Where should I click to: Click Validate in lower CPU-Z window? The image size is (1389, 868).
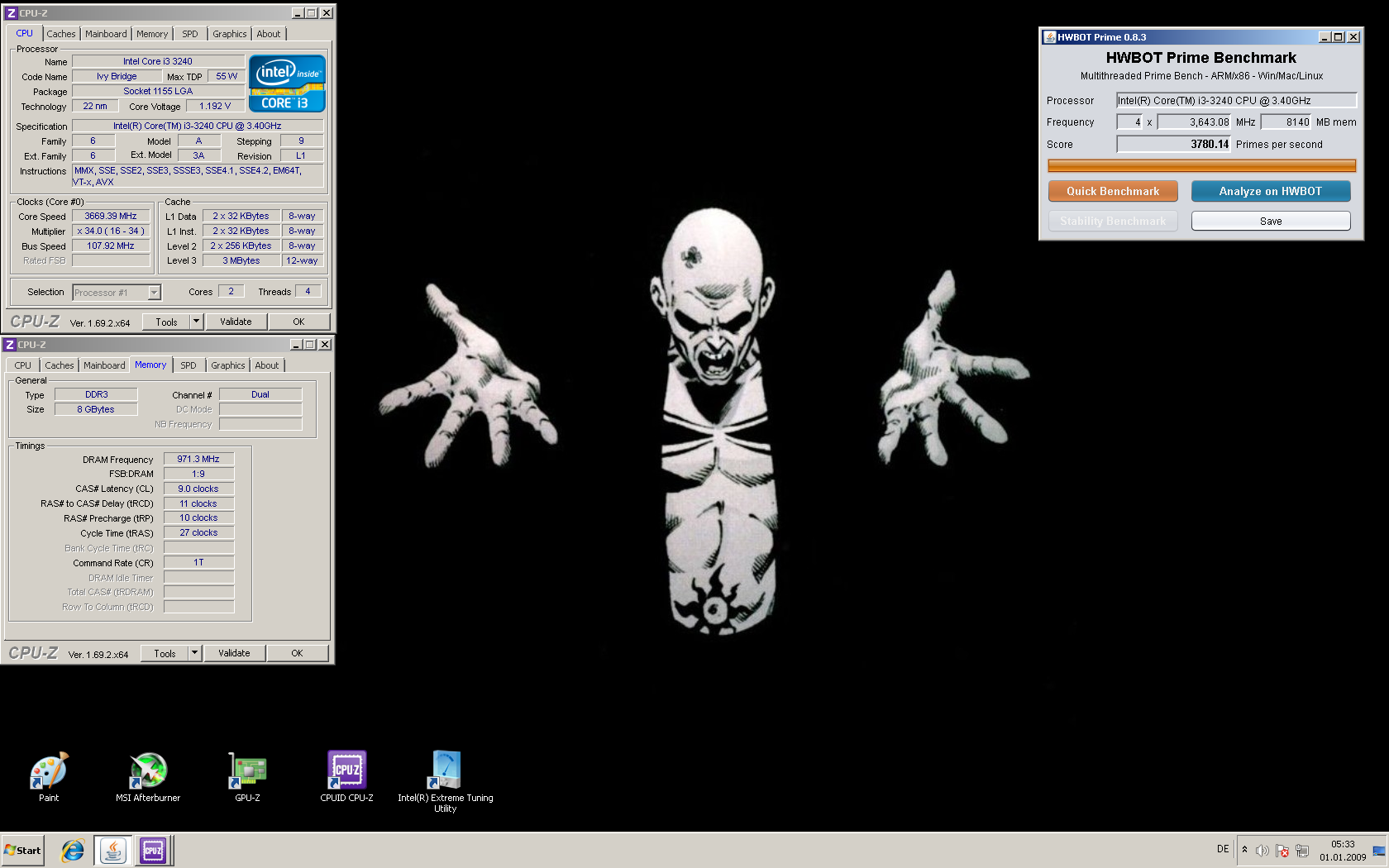coord(234,653)
